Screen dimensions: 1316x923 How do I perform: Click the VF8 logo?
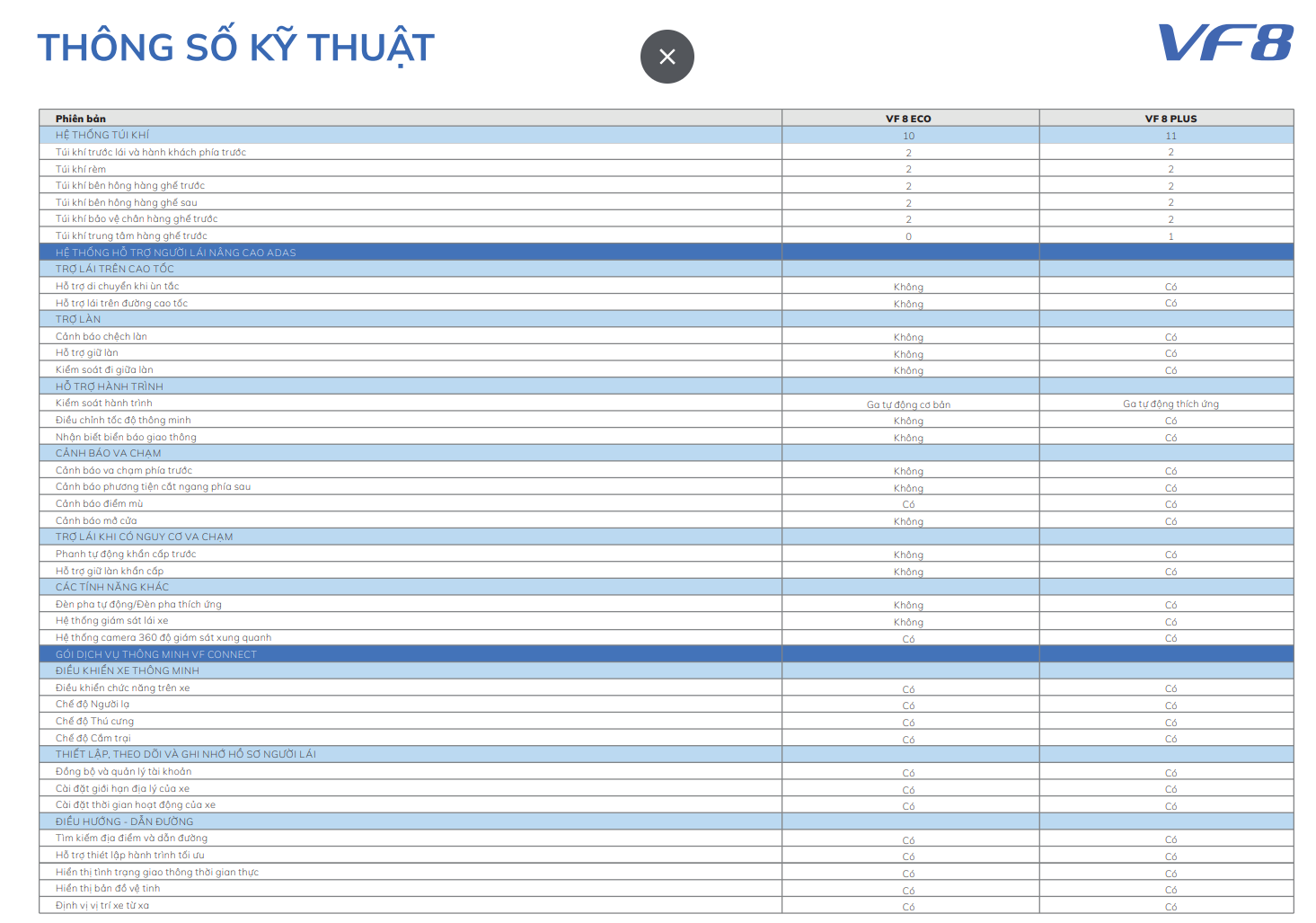click(1224, 43)
